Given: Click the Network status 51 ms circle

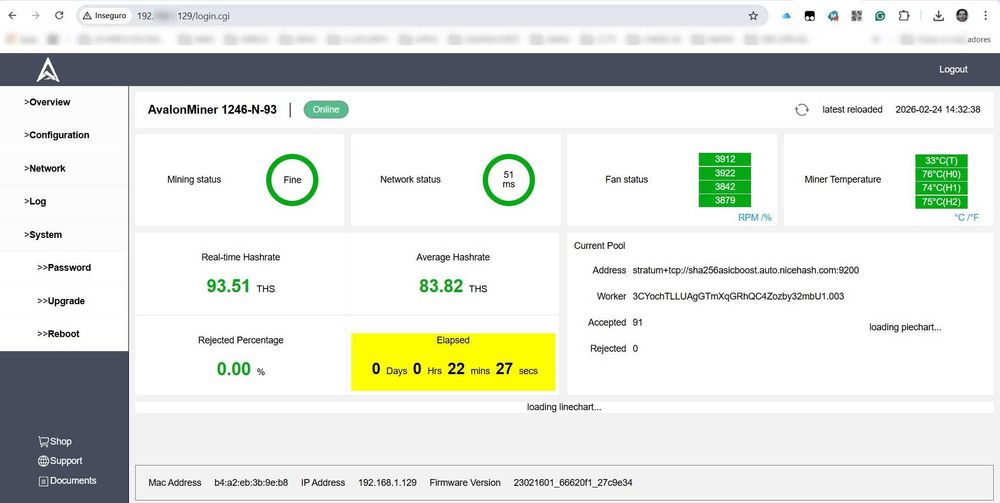Looking at the screenshot, I should pyautogui.click(x=508, y=180).
